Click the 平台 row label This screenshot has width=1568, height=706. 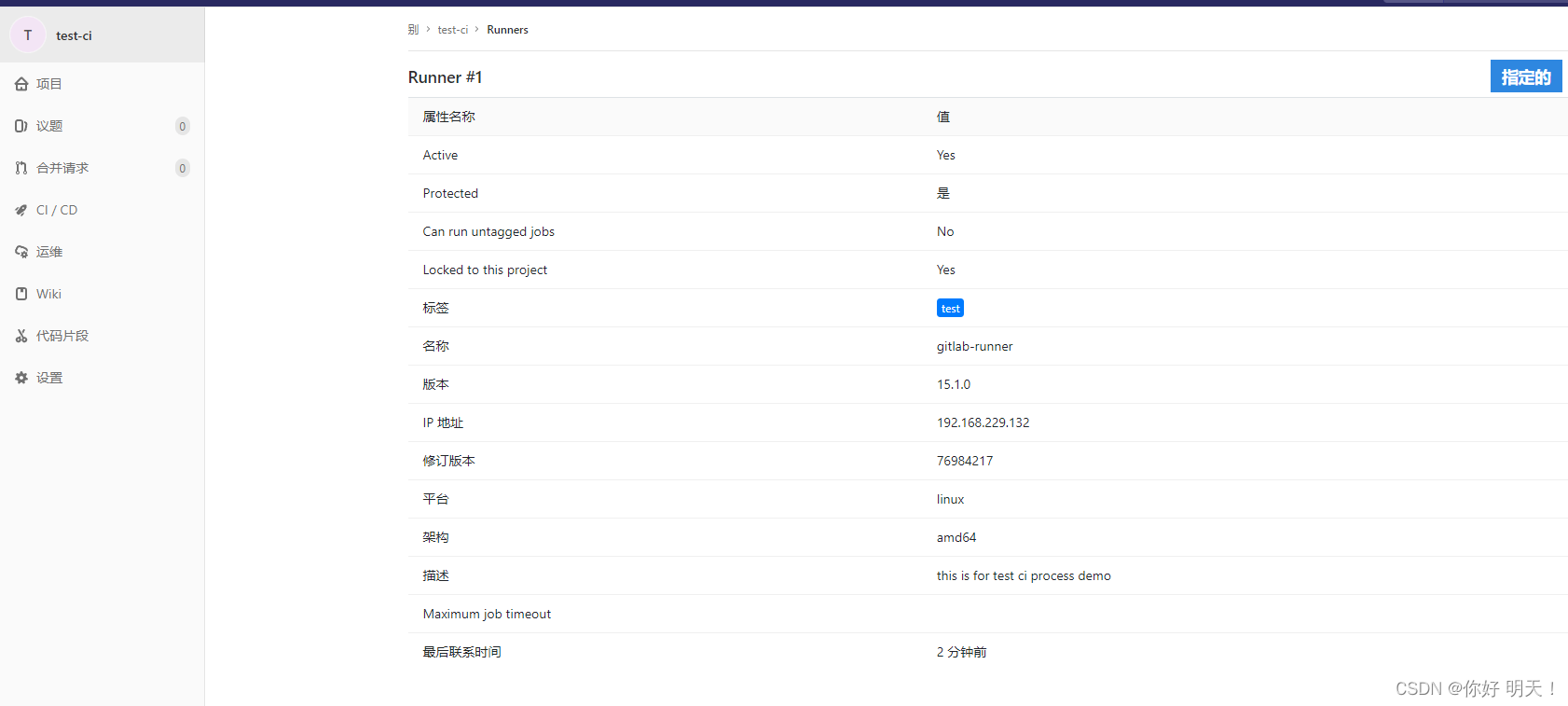click(x=435, y=499)
